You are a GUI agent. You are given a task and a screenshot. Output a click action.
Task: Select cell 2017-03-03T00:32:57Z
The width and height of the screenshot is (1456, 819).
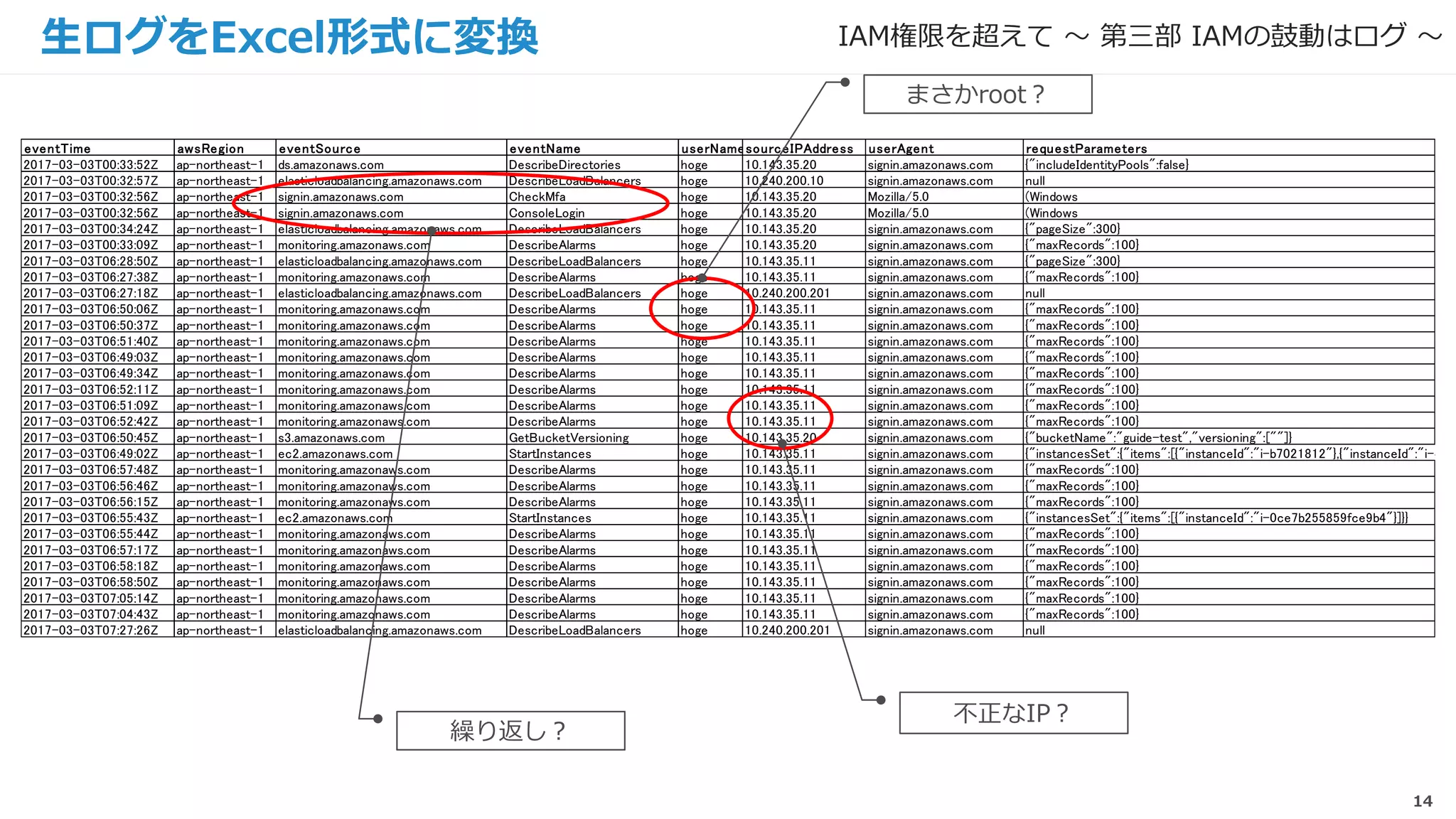98,181
